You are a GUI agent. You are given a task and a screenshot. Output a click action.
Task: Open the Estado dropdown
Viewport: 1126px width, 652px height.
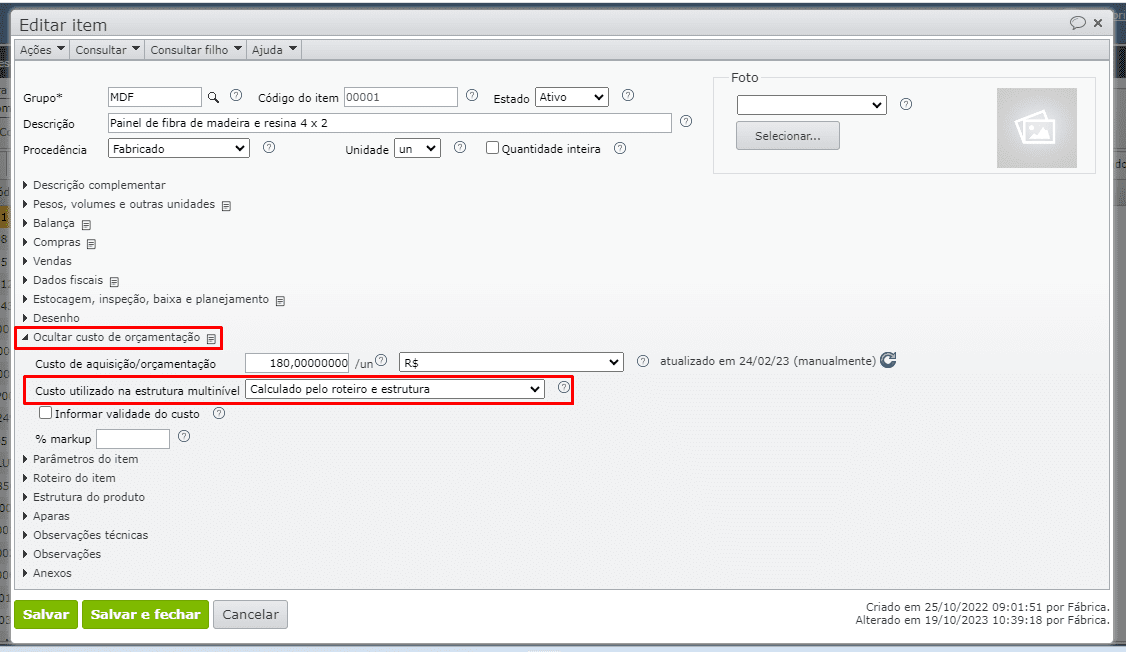572,97
